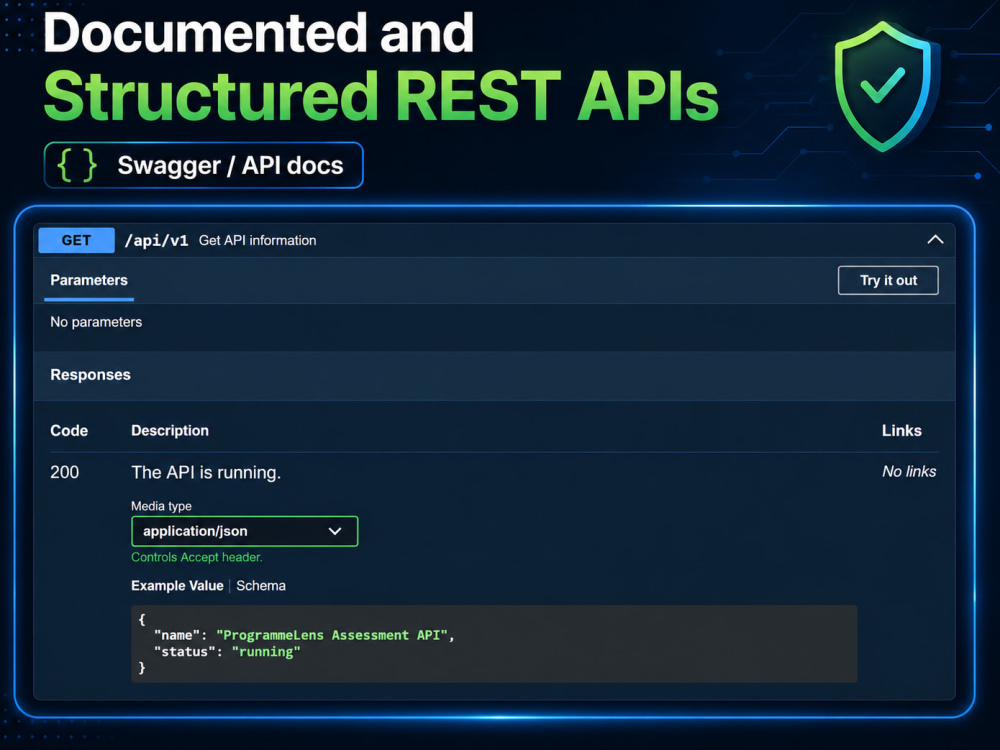The image size is (1000, 750).
Task: Click the Documented and heading text
Action: pos(258,33)
